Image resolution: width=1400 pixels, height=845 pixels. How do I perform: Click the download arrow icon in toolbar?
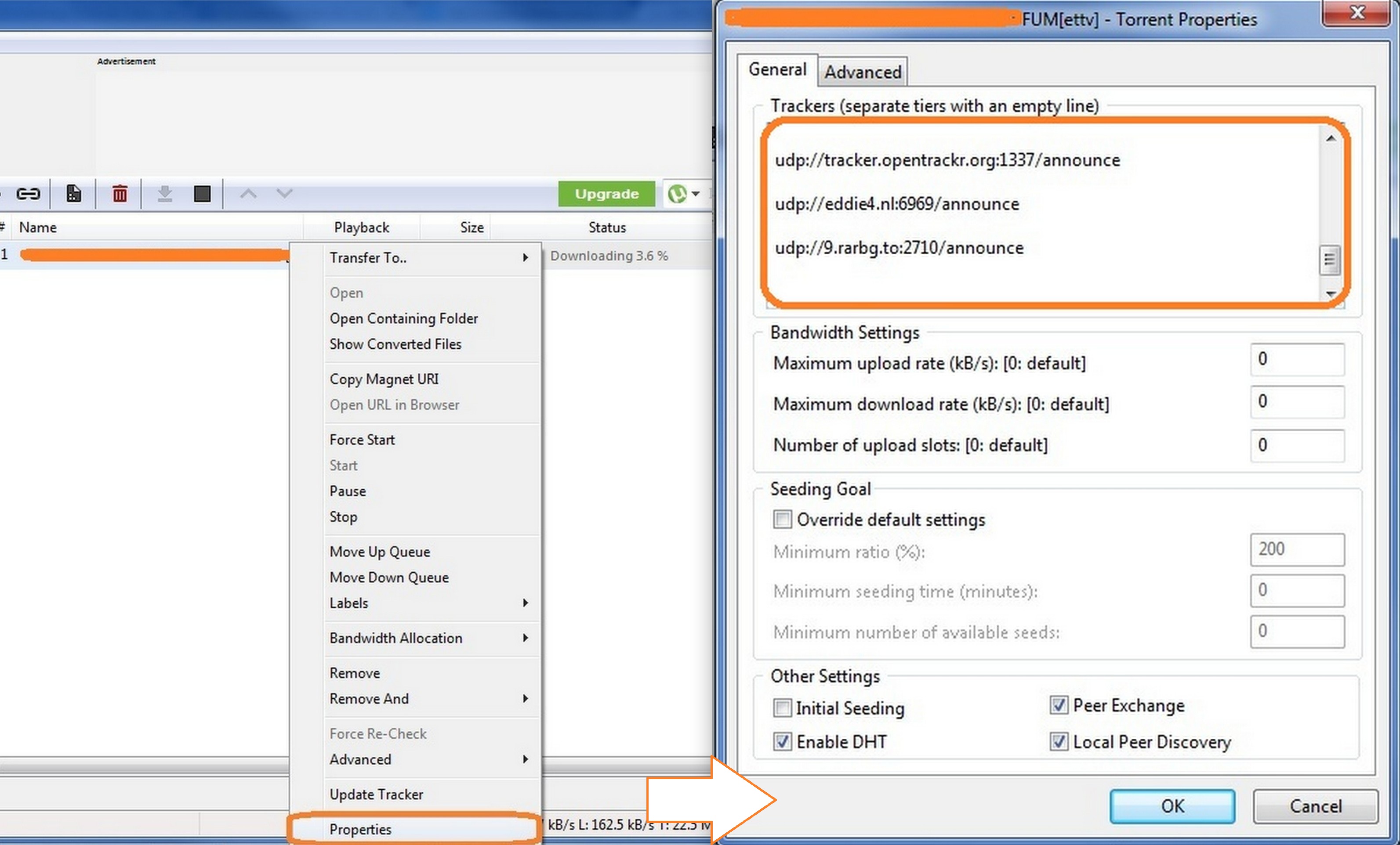coord(163,192)
